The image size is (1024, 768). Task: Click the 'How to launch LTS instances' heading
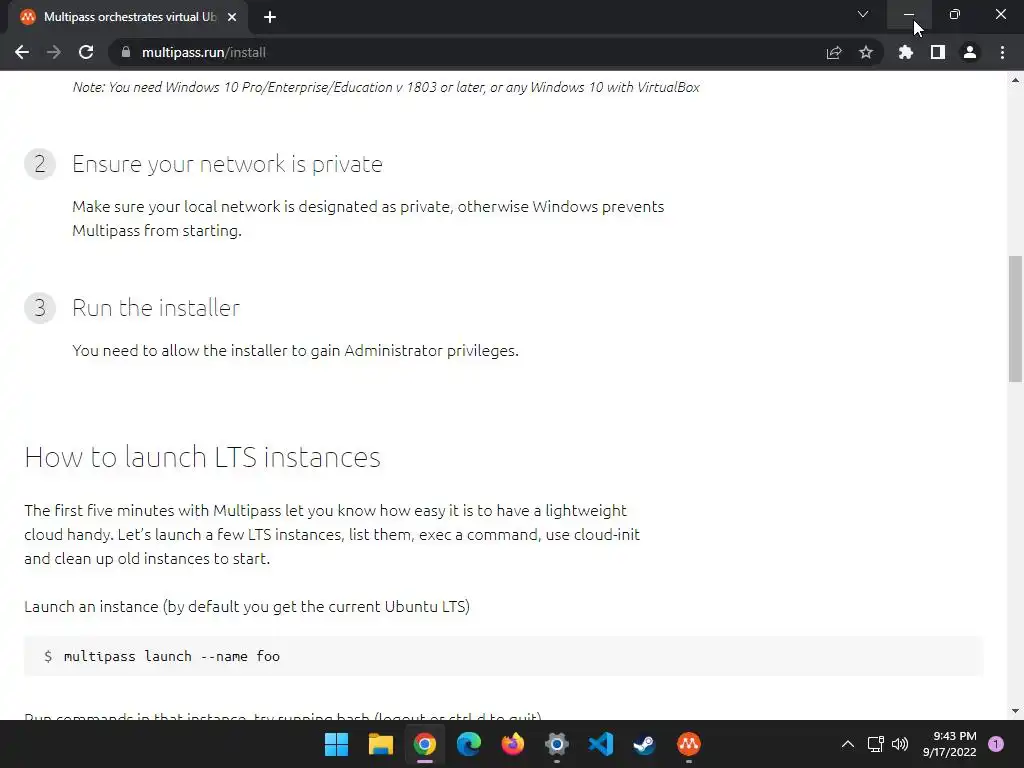pyautogui.click(x=202, y=457)
